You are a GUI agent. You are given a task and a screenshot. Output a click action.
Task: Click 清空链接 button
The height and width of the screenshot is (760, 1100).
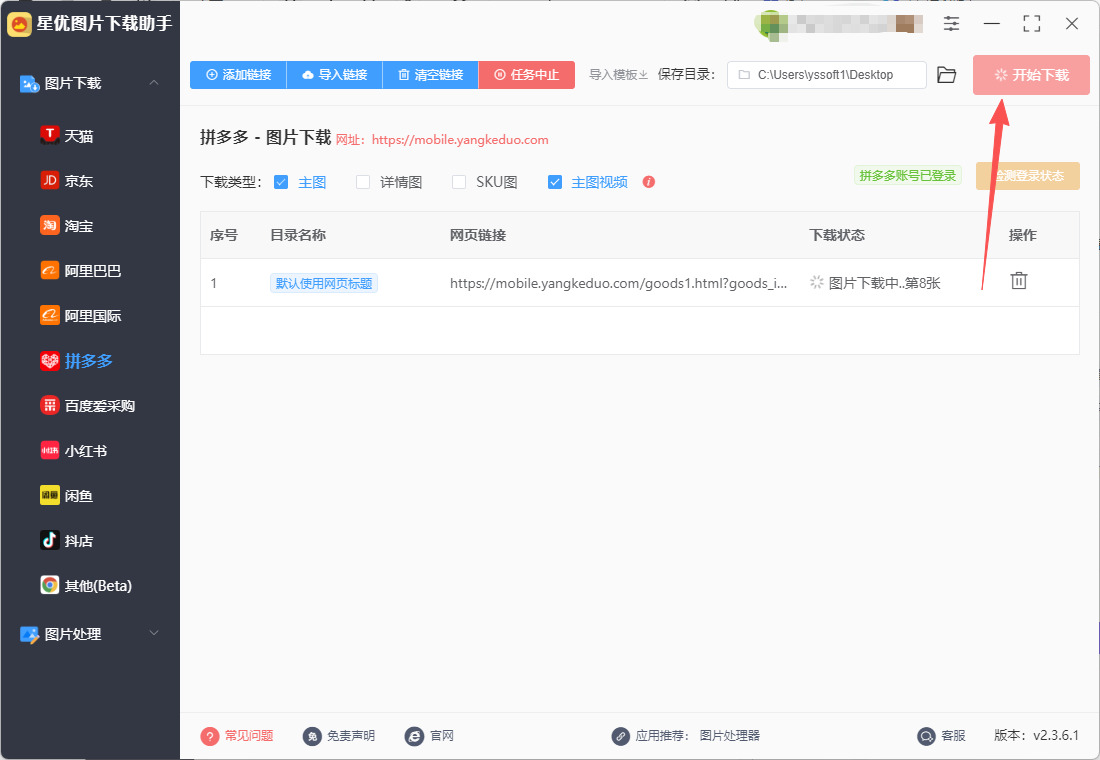tap(431, 74)
